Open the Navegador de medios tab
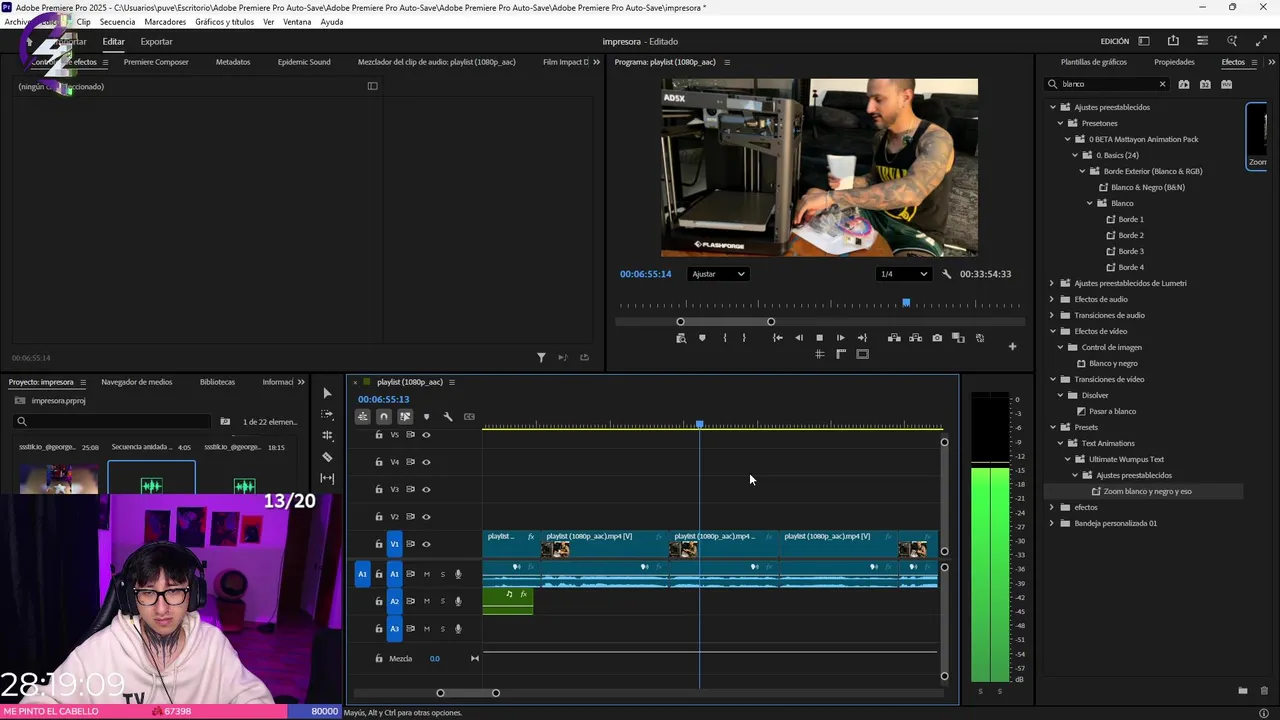The image size is (1280, 720). [137, 382]
